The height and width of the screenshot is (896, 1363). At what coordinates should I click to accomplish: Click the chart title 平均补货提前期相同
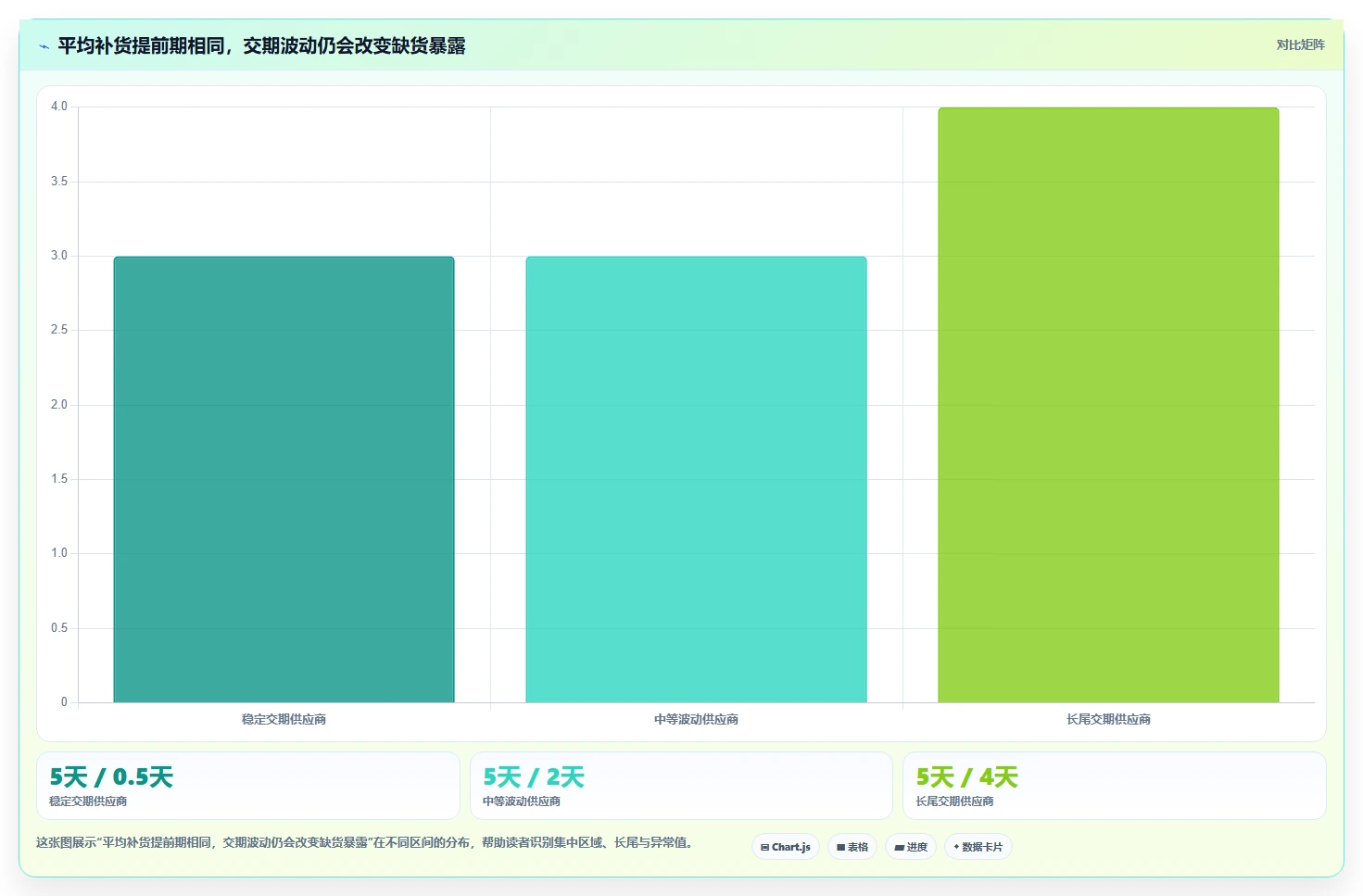point(261,45)
